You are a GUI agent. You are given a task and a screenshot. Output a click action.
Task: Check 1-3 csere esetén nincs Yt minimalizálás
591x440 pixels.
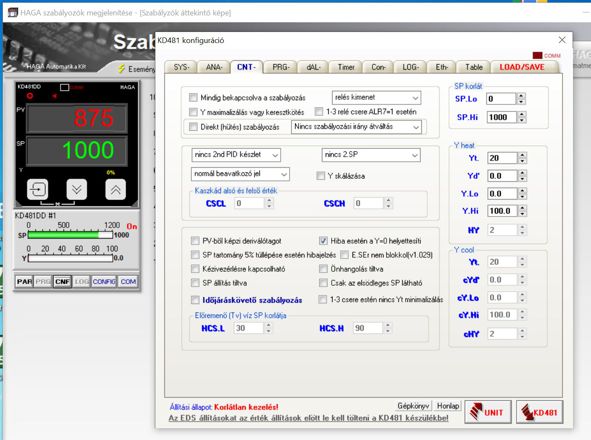tap(323, 299)
